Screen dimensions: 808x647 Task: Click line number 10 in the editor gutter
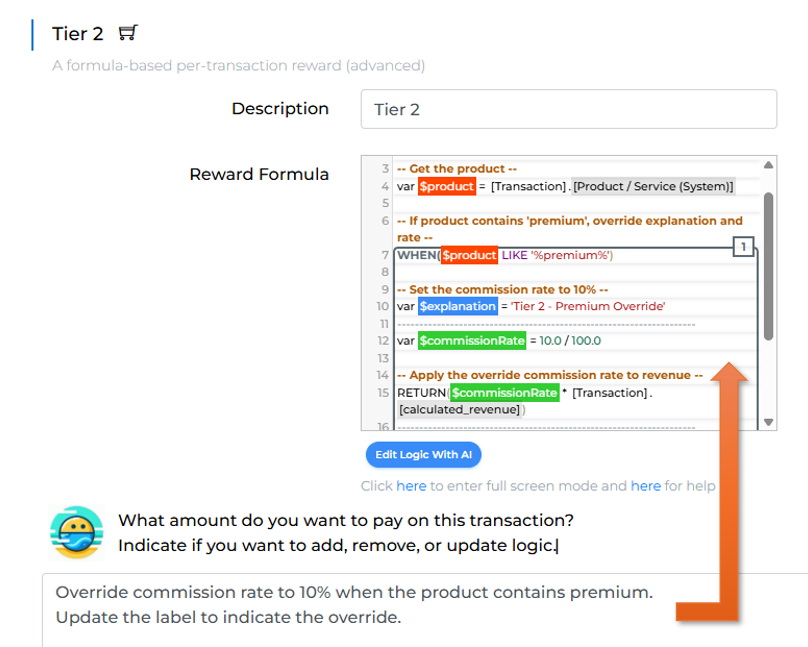point(382,306)
